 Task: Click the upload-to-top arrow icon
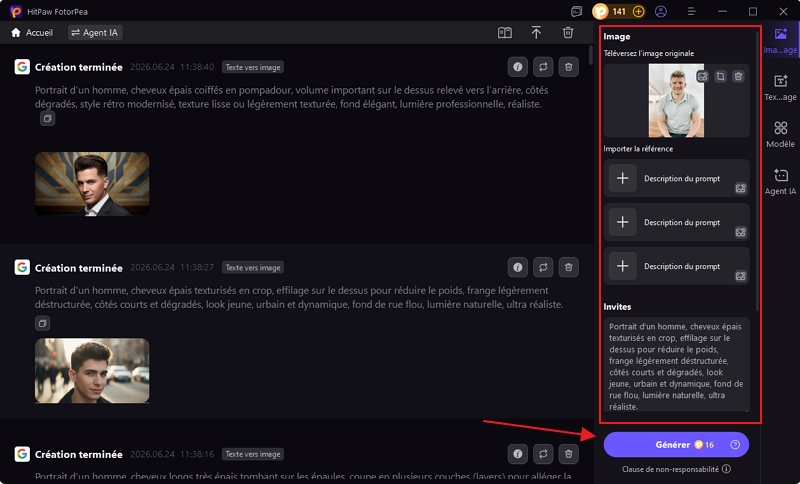[x=536, y=33]
